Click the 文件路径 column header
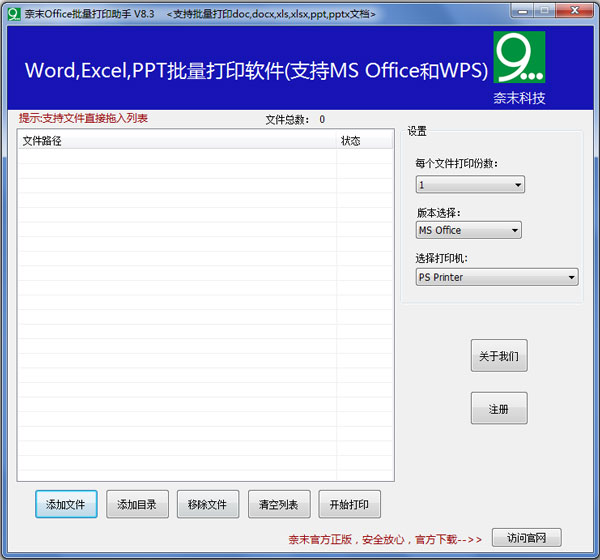The image size is (600, 560). click(x=177, y=140)
